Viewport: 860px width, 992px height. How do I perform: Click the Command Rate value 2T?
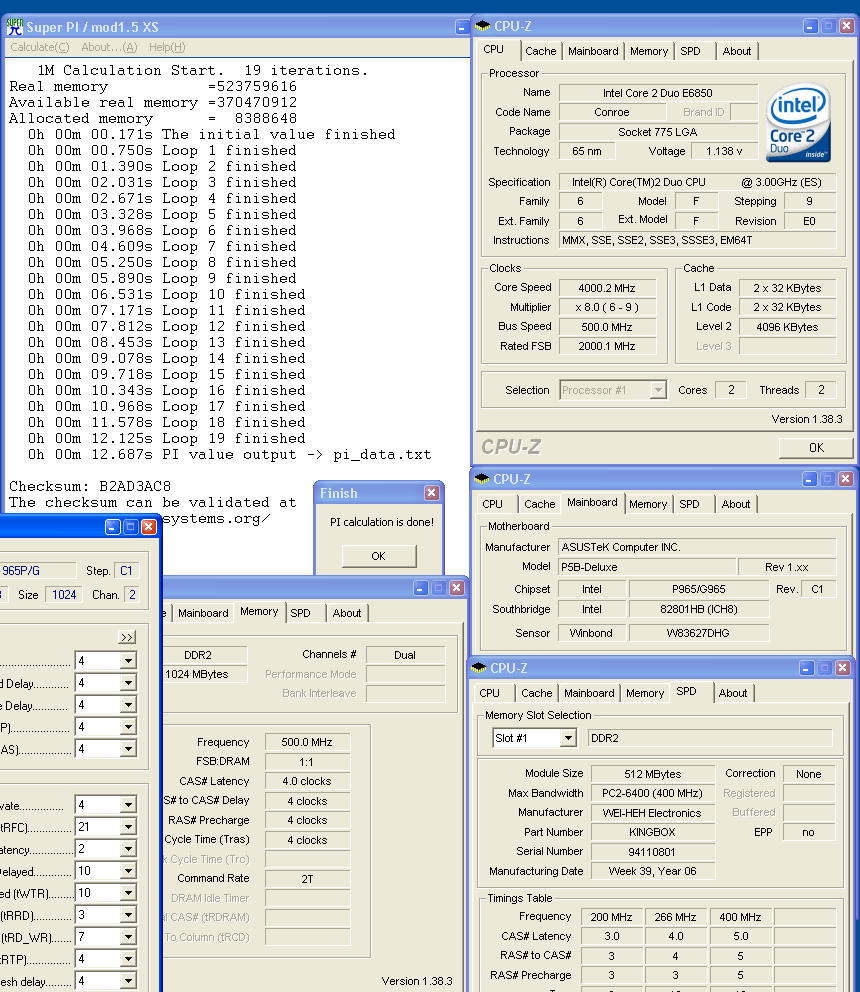coord(307,879)
